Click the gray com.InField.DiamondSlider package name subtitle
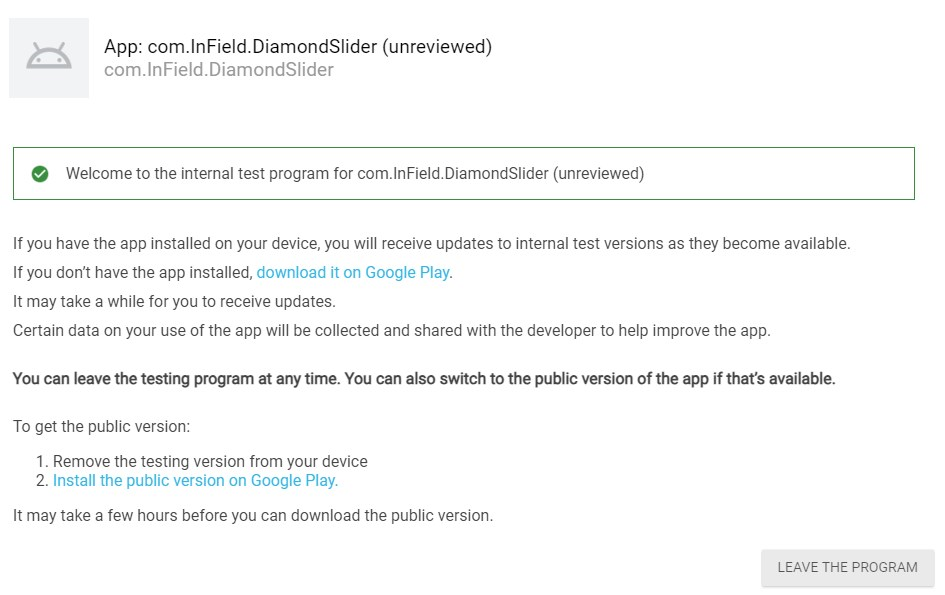The image size is (945, 595). [x=218, y=70]
